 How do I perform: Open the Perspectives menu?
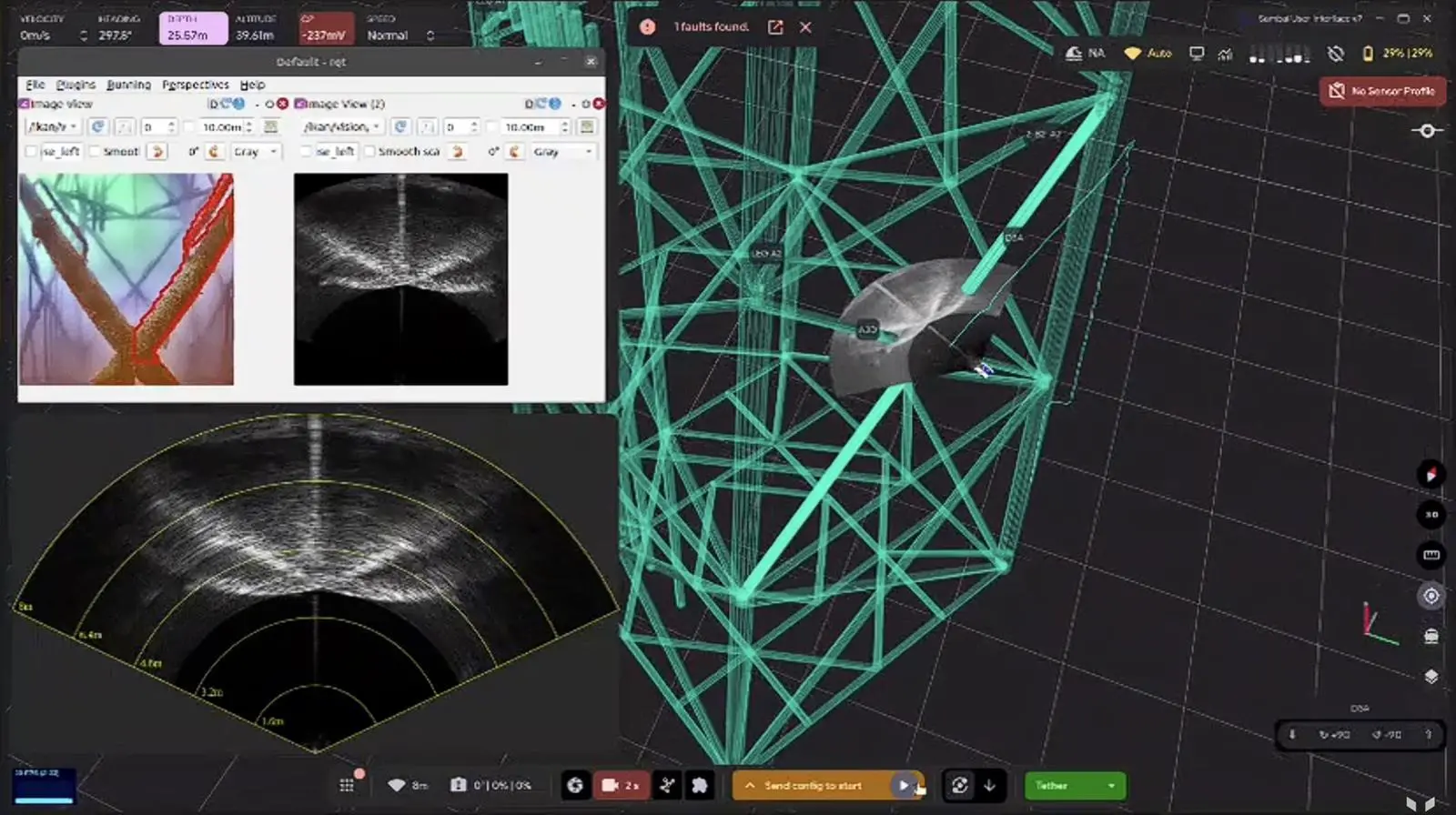tap(196, 85)
